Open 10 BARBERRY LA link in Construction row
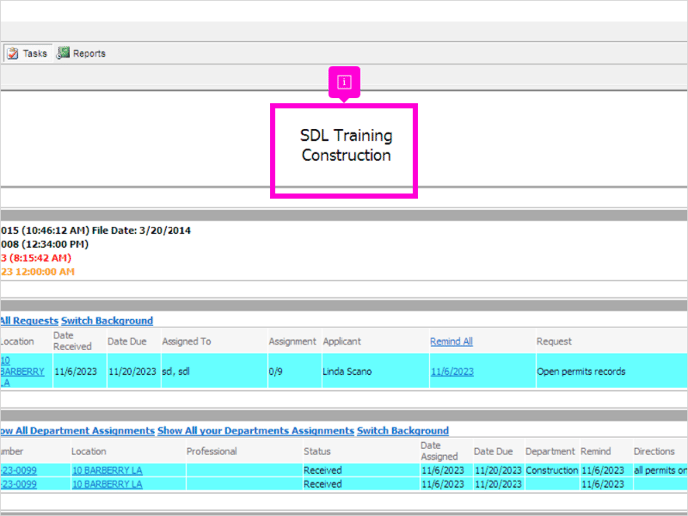The height and width of the screenshot is (516, 688). [107, 470]
